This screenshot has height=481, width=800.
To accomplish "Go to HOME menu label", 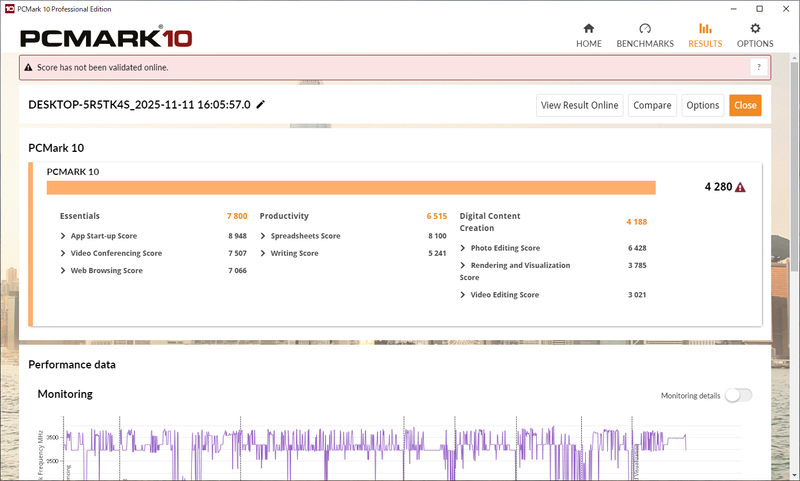I will (589, 44).
